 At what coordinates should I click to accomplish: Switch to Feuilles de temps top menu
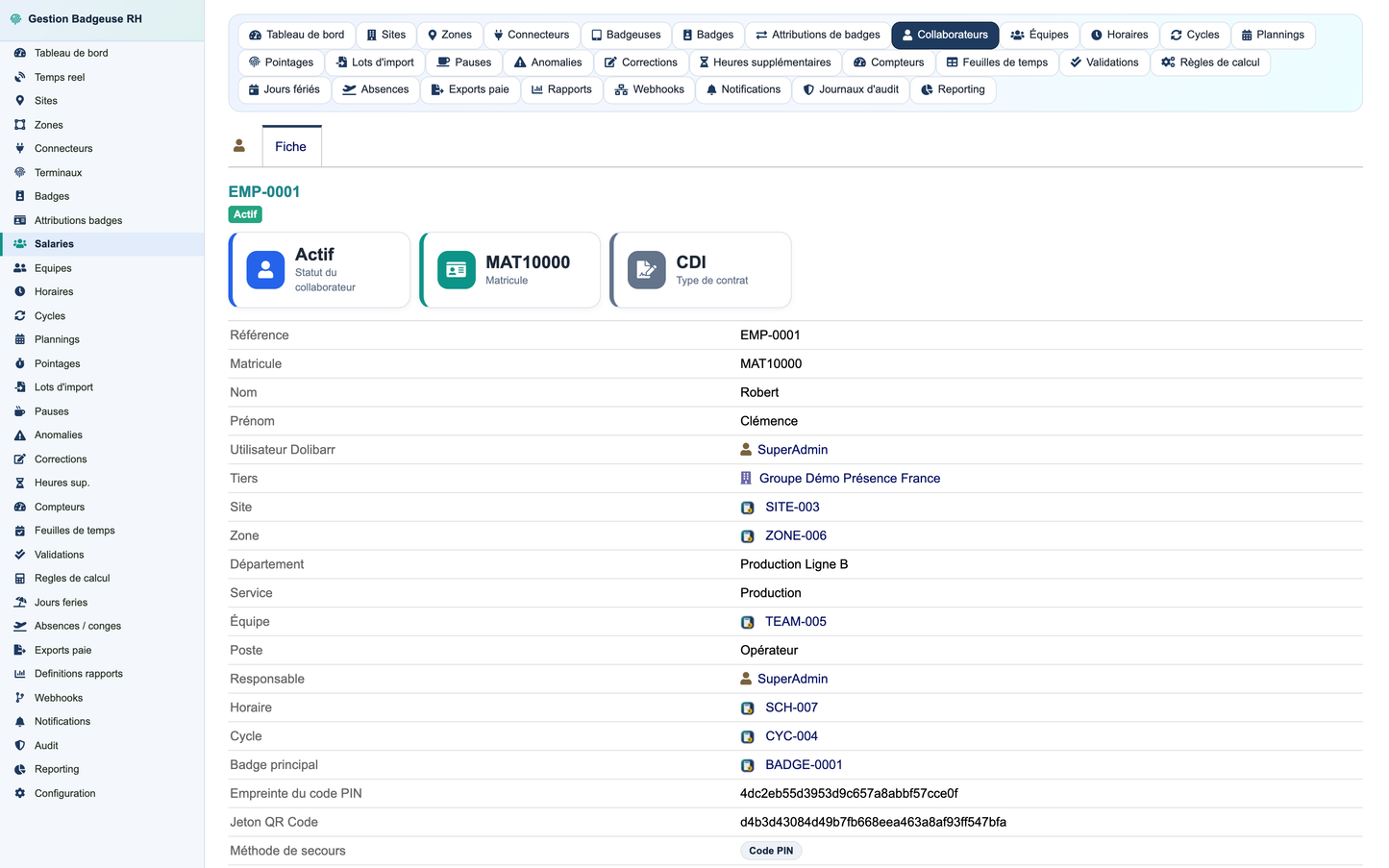(997, 62)
